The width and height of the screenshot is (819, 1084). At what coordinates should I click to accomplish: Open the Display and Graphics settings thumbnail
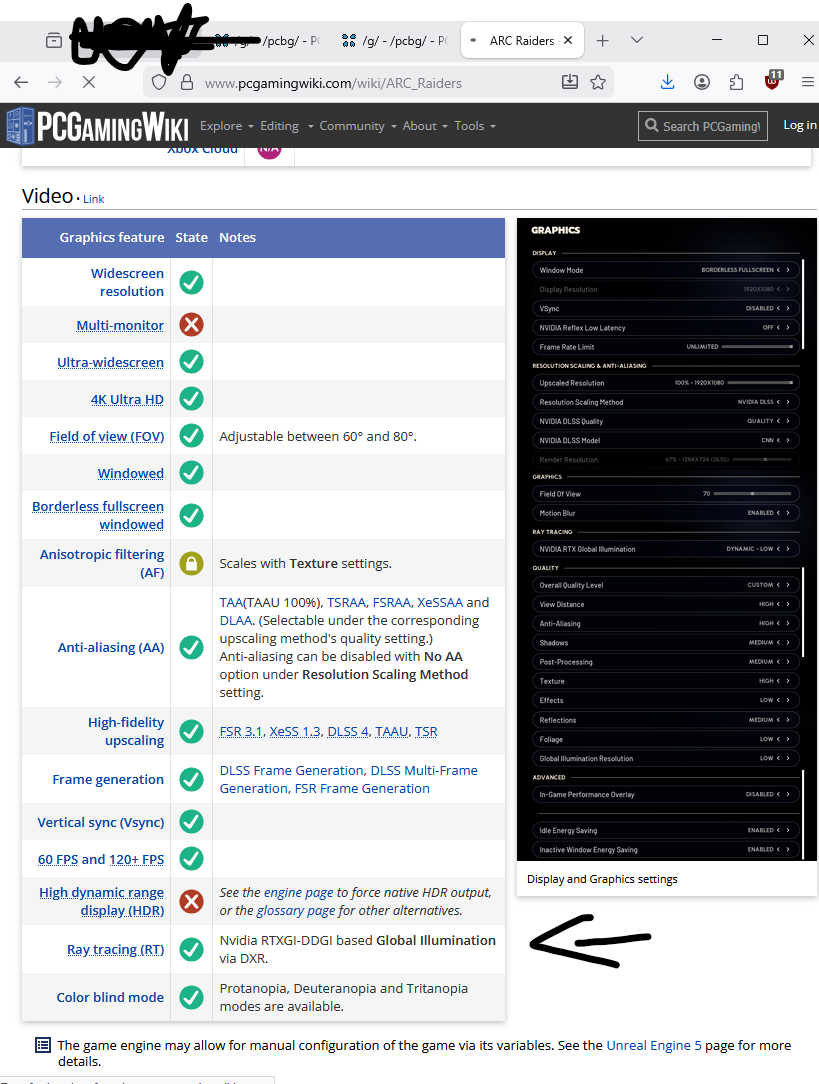pyautogui.click(x=667, y=539)
